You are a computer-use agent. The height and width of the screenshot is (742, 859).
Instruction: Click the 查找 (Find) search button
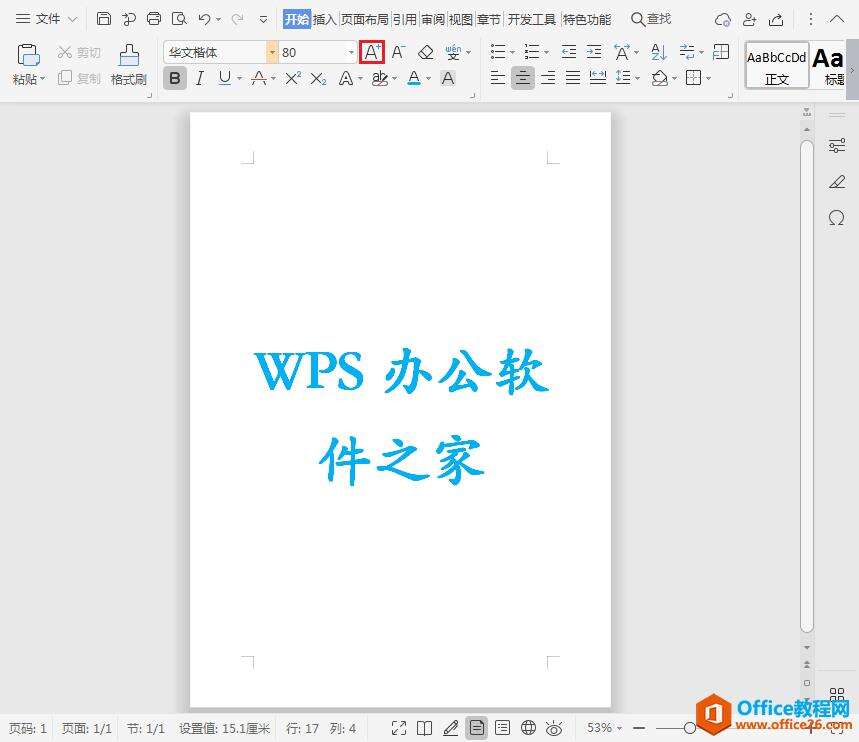(651, 20)
